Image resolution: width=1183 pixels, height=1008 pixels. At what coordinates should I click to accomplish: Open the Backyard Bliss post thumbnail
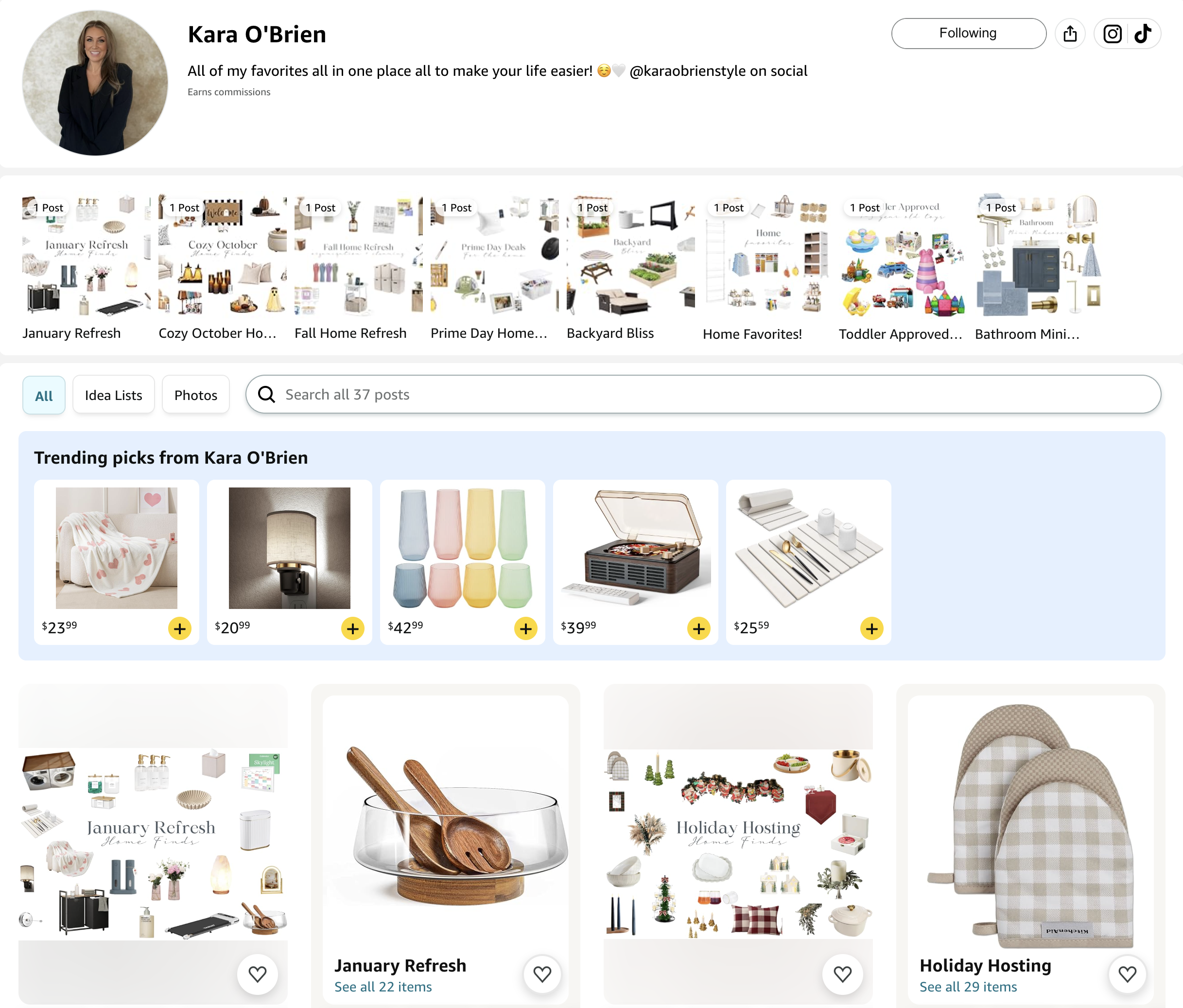coord(631,255)
